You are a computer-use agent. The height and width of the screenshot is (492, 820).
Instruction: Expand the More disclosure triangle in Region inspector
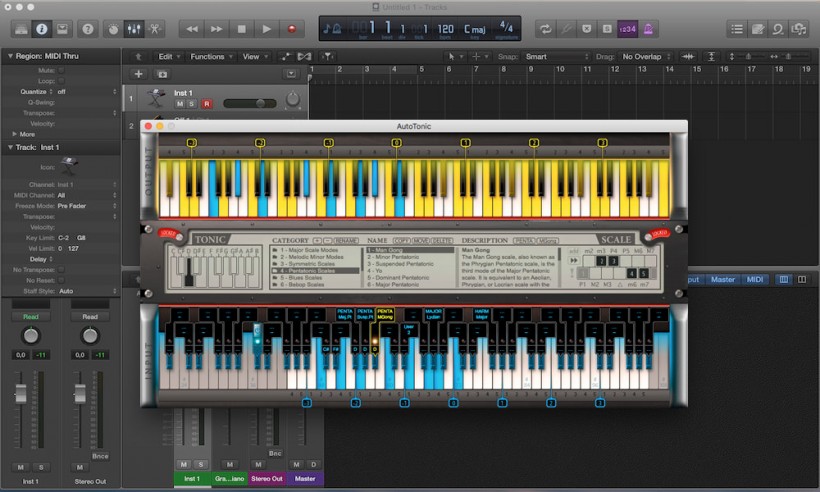coord(14,133)
